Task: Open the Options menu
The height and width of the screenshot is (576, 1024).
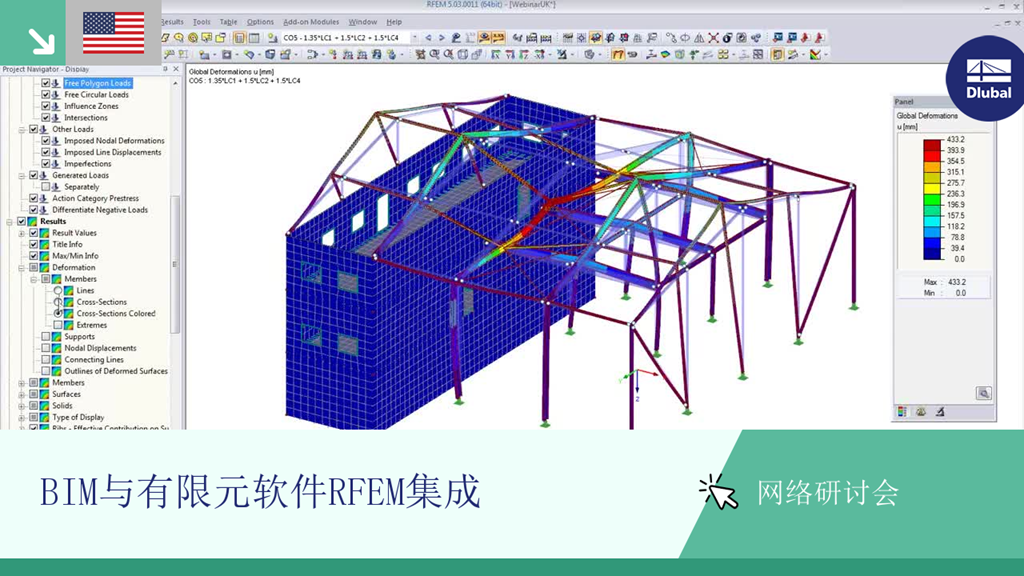Action: [x=260, y=22]
